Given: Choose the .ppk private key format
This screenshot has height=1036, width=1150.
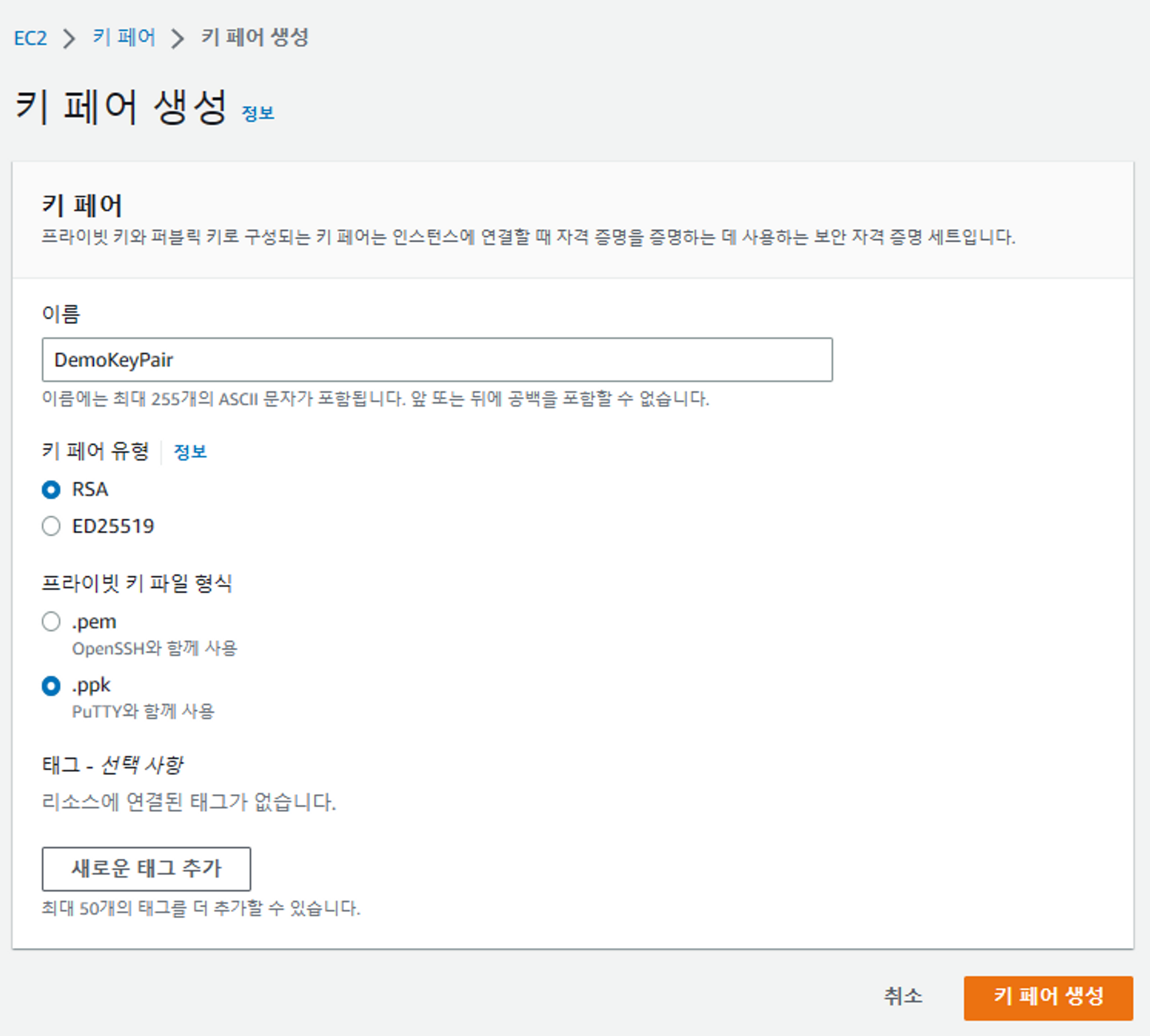Looking at the screenshot, I should point(52,686).
